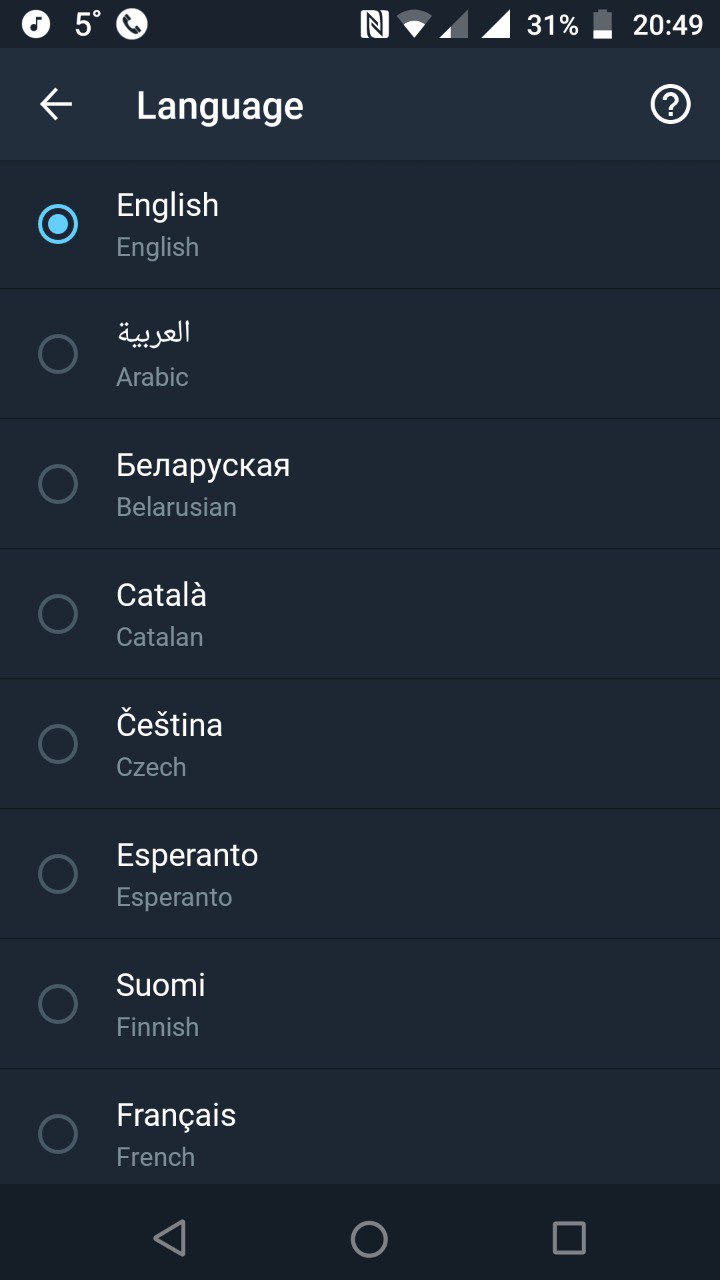Select the English radio button
720x1280 pixels.
click(58, 224)
